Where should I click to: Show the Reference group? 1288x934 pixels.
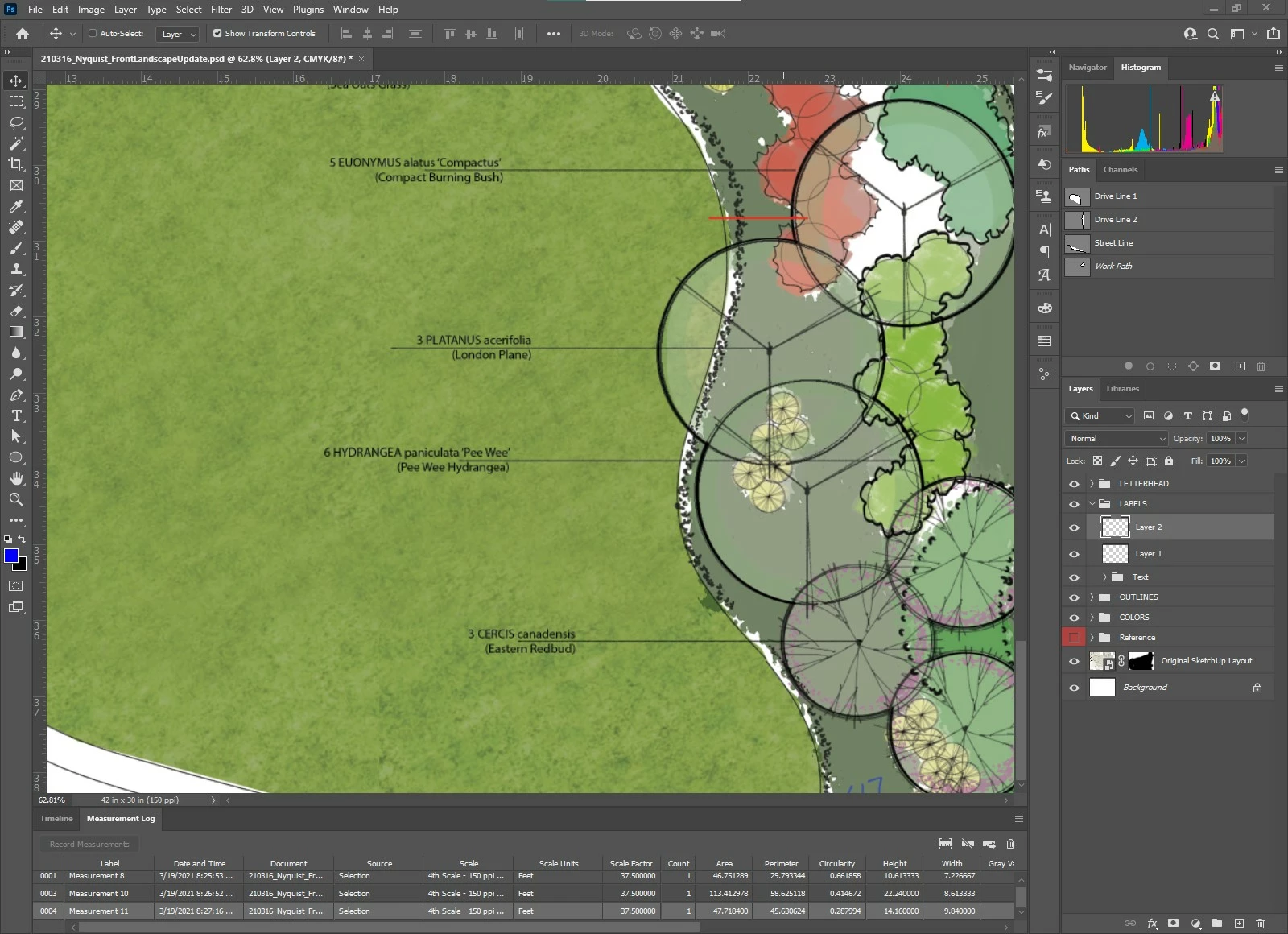coord(1074,638)
